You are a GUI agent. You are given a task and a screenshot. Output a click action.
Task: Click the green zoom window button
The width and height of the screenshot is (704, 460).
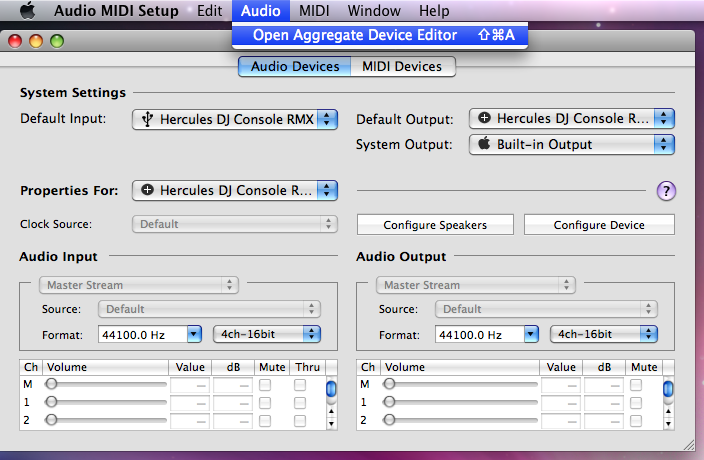[57, 41]
